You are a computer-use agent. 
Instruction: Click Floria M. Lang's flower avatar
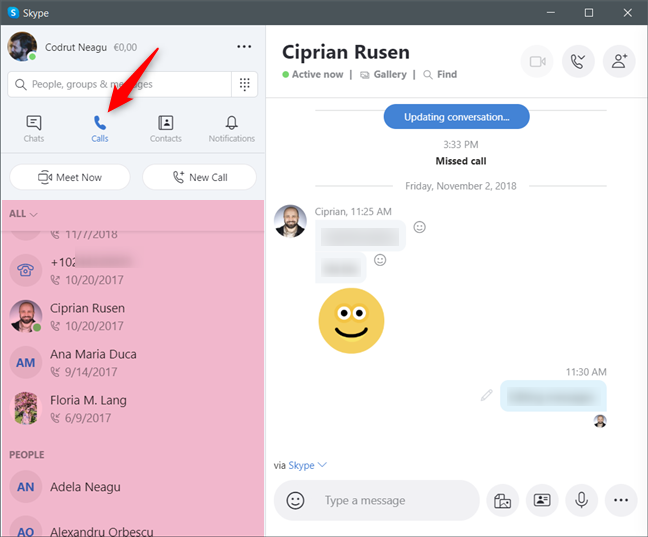(x=26, y=408)
